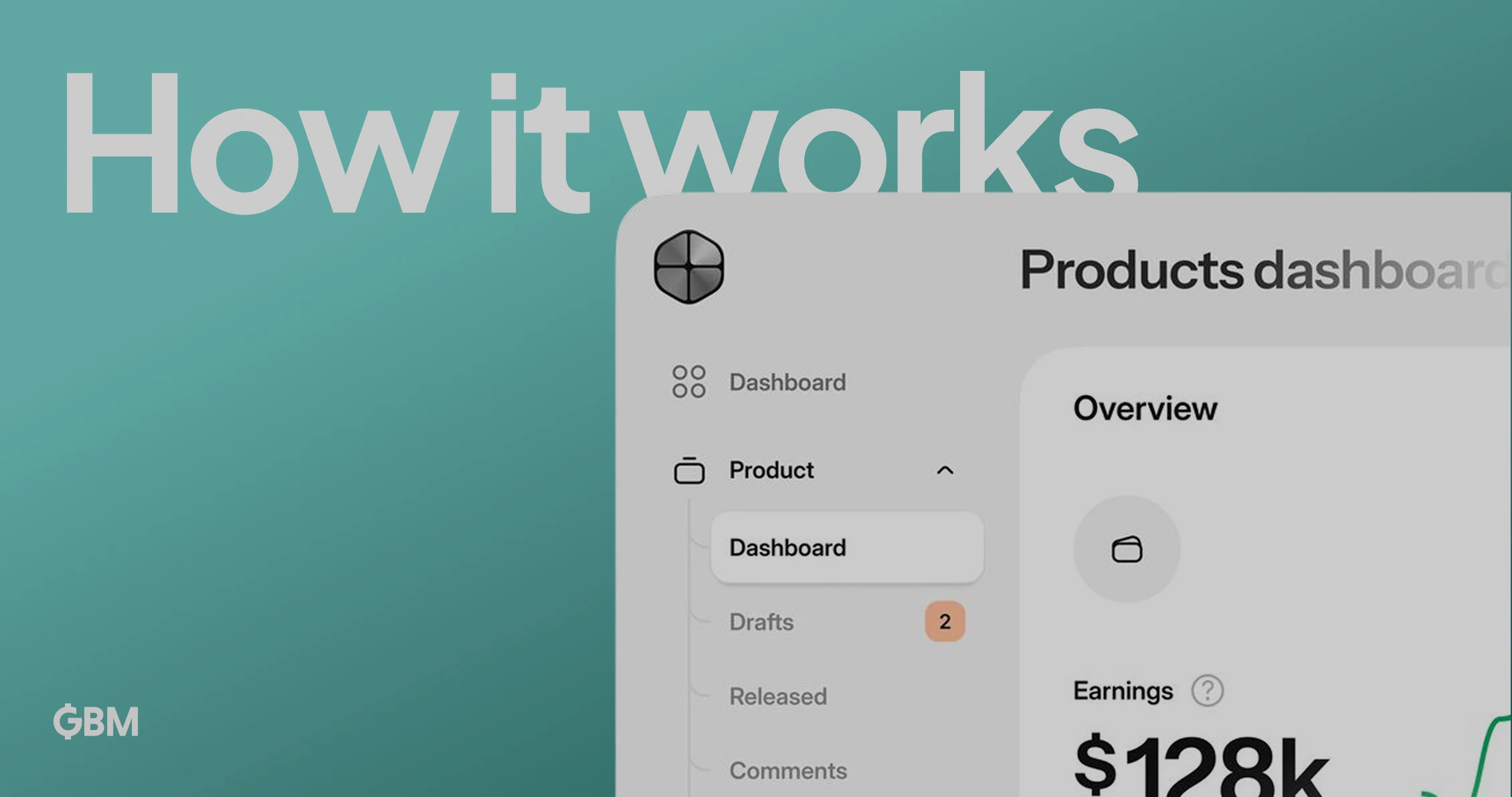Click the wallet icon in Overview
Viewport: 1512px width, 797px height.
point(1127,549)
